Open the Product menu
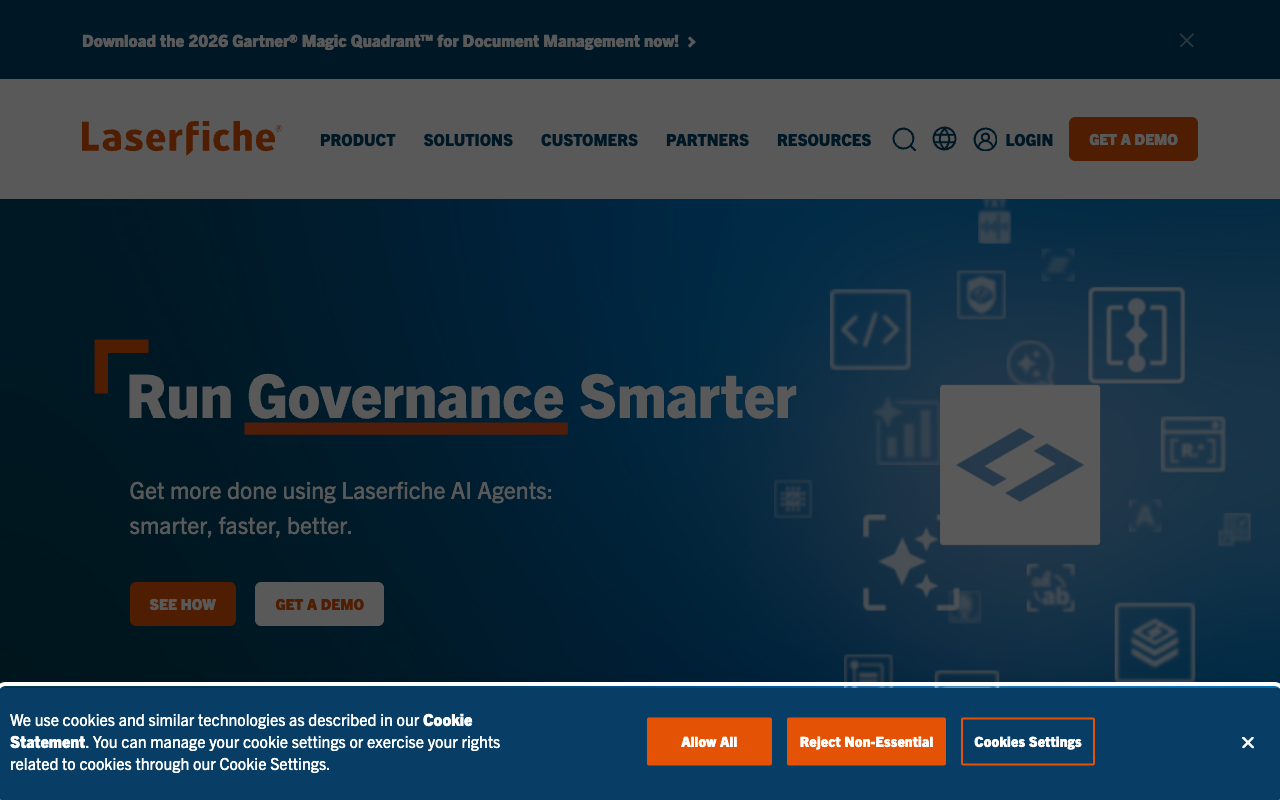The height and width of the screenshot is (800, 1280). tap(358, 140)
